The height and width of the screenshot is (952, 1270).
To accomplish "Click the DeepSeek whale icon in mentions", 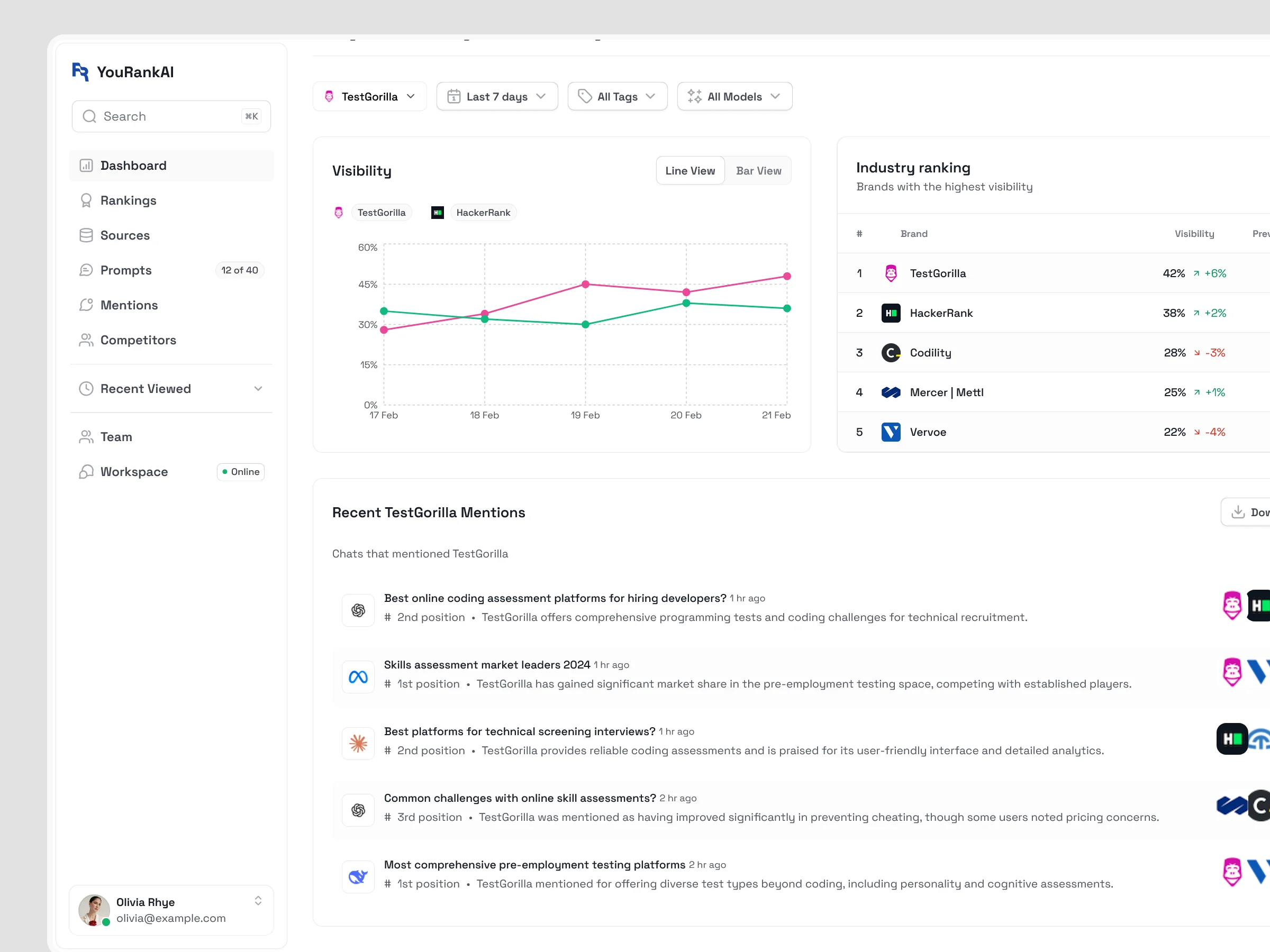I will coord(358,877).
